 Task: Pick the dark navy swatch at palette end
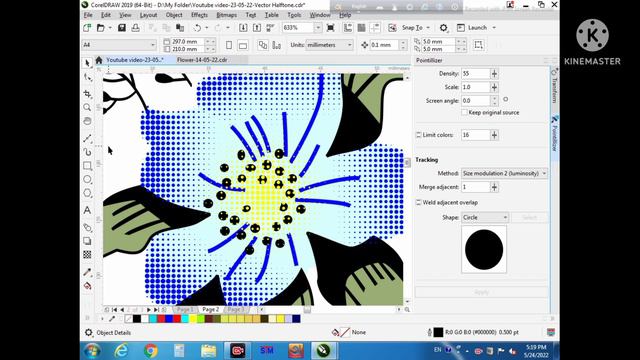(297, 319)
